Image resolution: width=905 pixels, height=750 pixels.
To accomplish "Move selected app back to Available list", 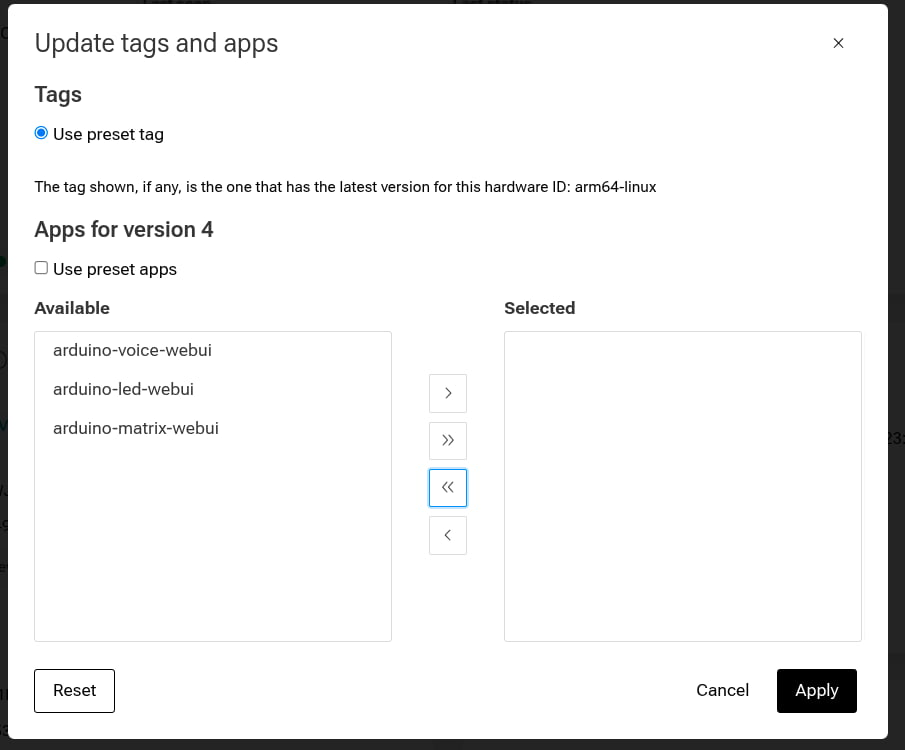I will pyautogui.click(x=447, y=536).
